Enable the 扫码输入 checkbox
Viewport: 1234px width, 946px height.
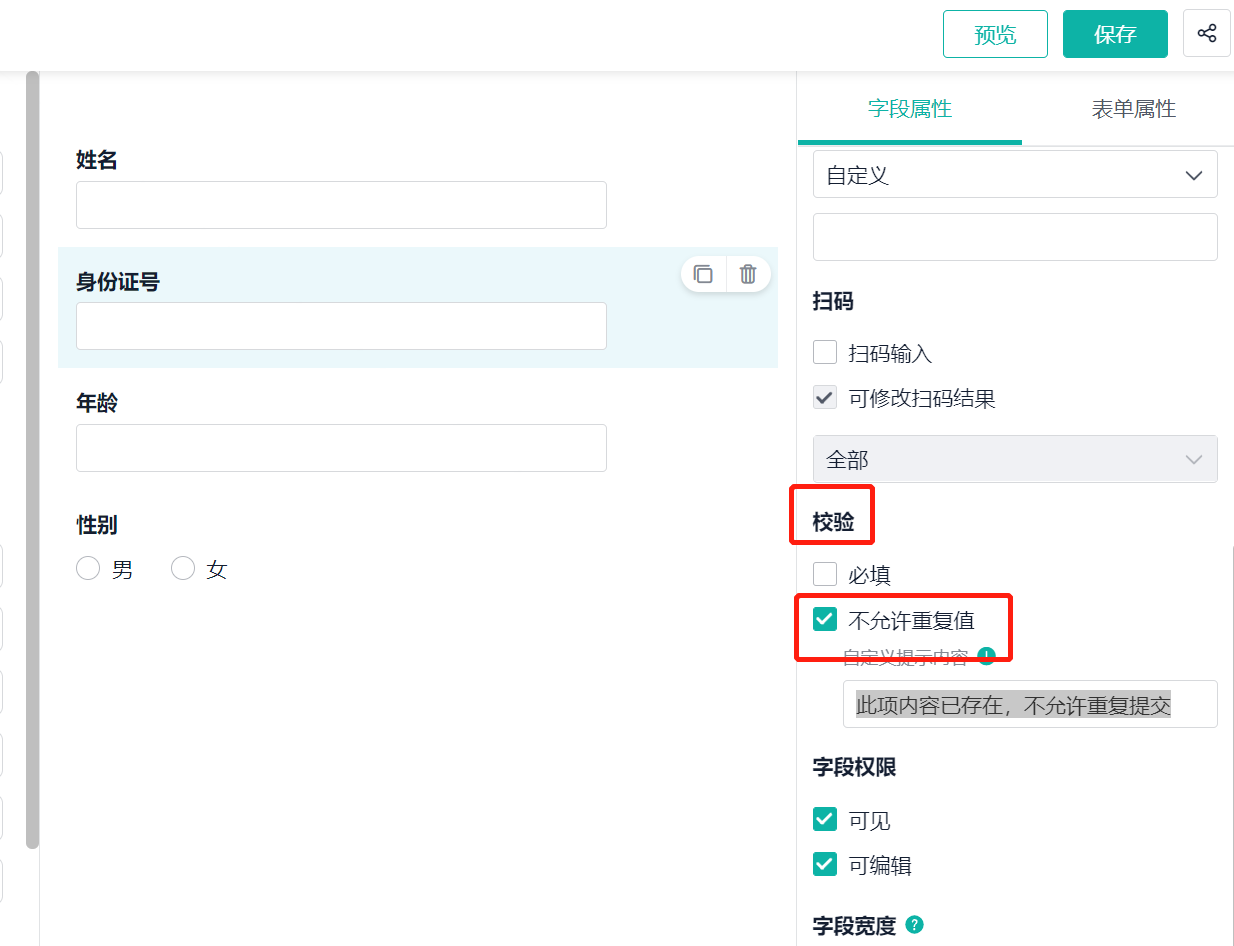click(x=825, y=352)
